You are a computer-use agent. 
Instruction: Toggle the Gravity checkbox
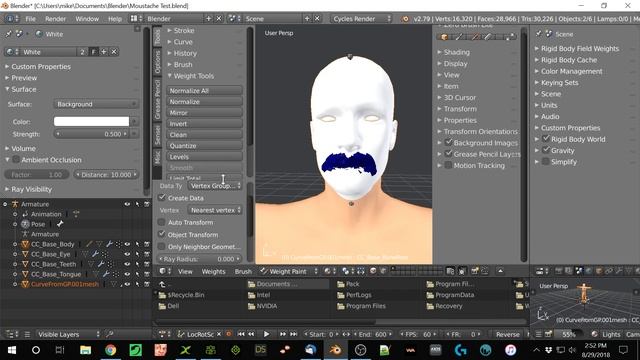tap(546, 150)
